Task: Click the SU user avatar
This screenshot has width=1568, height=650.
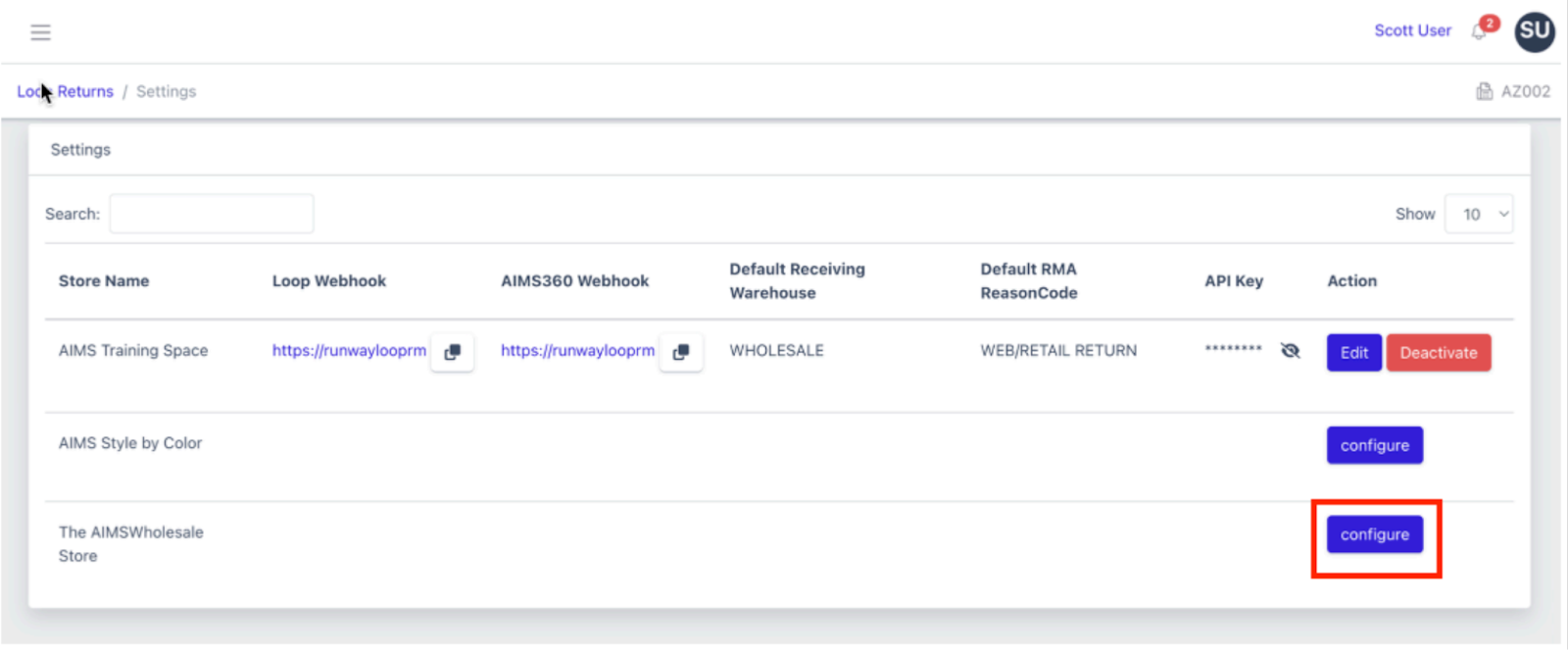Action: coord(1534,31)
